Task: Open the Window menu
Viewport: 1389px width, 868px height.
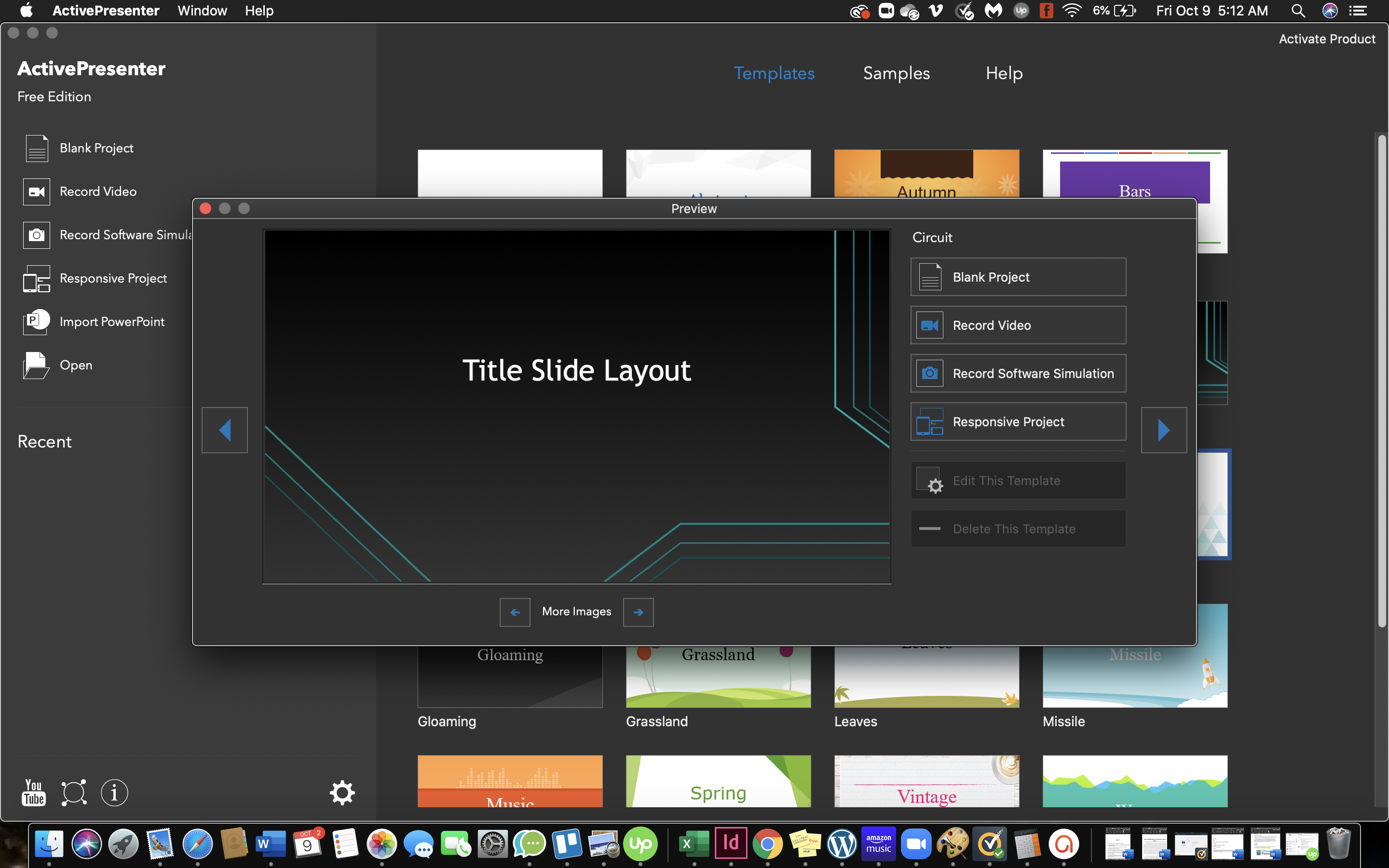Action: 202,11
